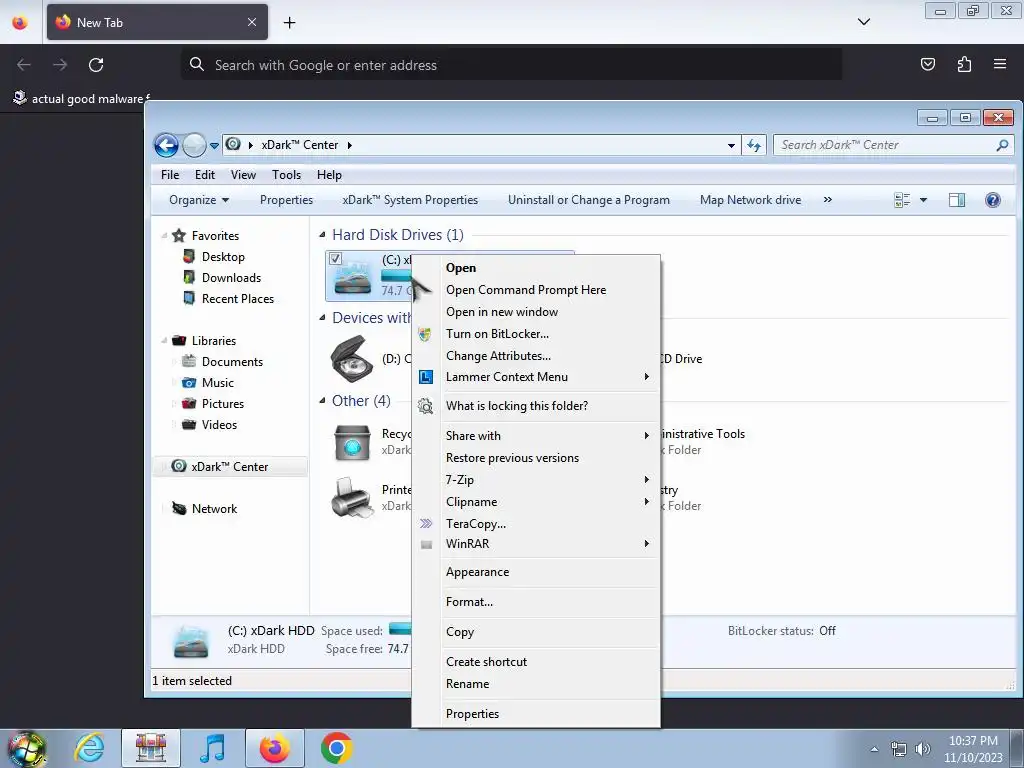The height and width of the screenshot is (768, 1024).
Task: Click the TeraCopy arrows icon
Action: (x=426, y=524)
